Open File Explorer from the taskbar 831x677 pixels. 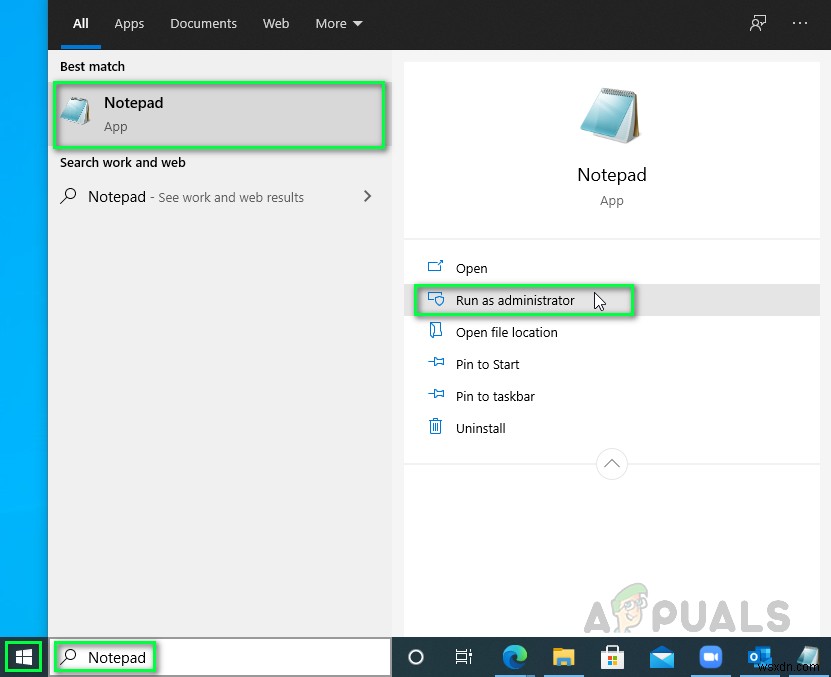point(563,657)
